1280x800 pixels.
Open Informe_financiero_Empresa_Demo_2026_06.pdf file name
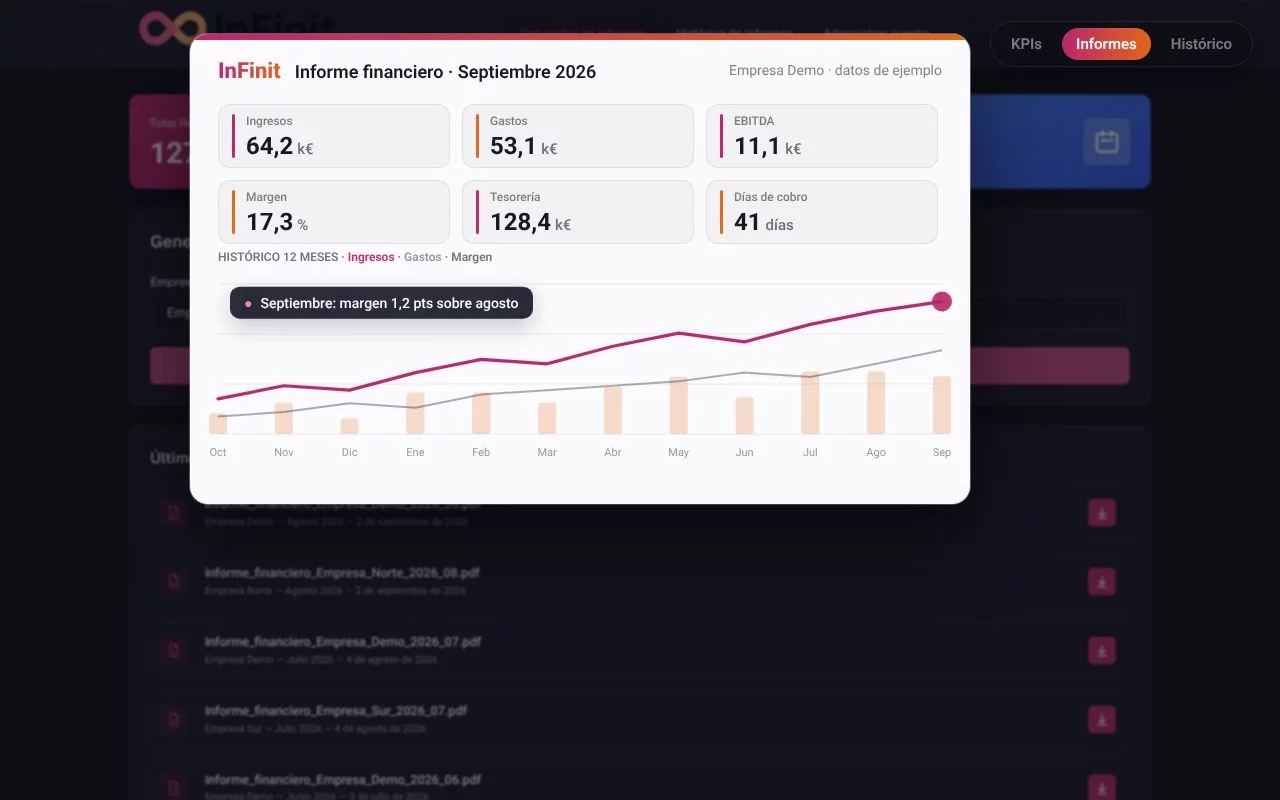point(342,780)
